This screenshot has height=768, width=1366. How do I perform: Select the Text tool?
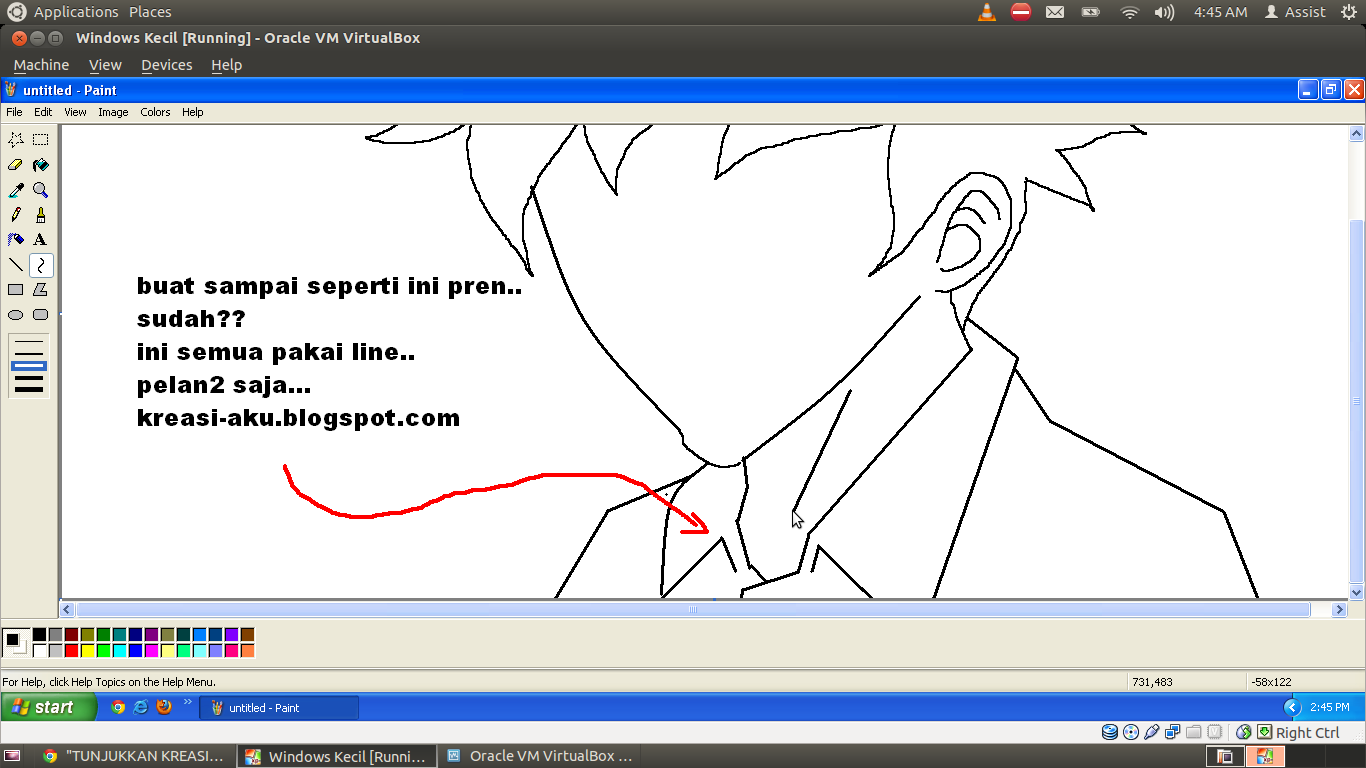point(41,240)
